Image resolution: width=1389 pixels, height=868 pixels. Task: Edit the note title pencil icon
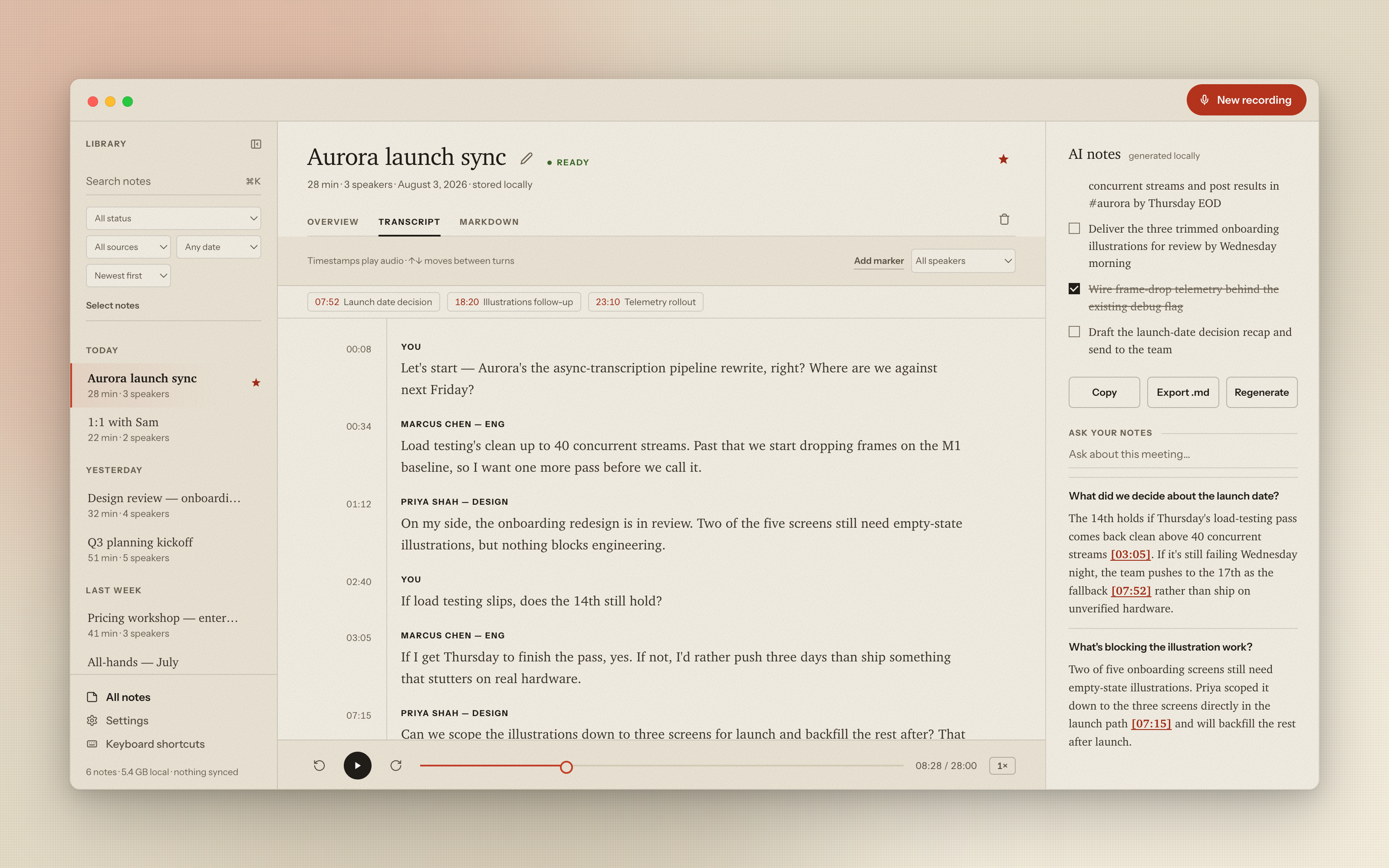coord(527,158)
